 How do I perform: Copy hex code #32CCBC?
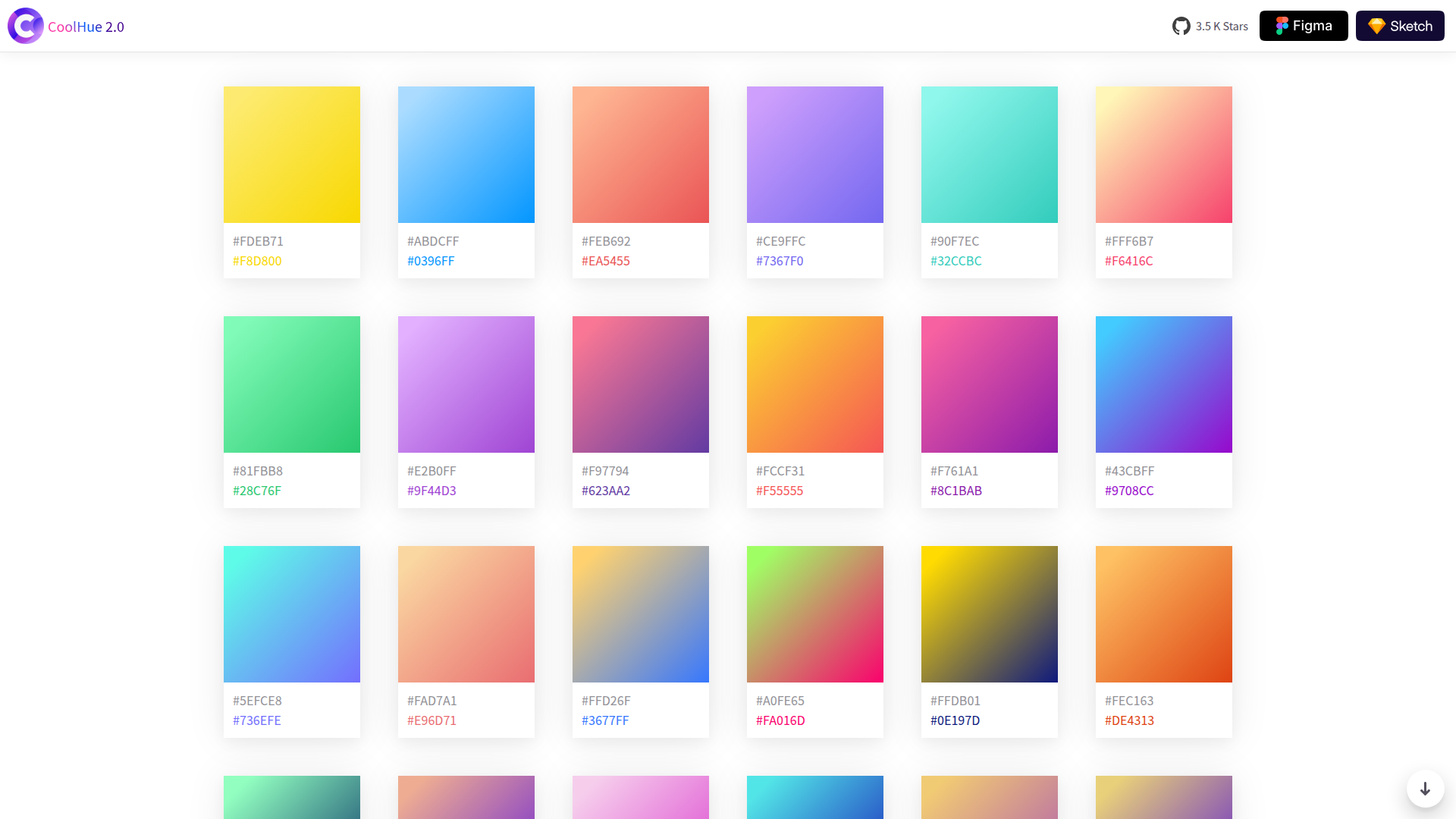coord(956,261)
